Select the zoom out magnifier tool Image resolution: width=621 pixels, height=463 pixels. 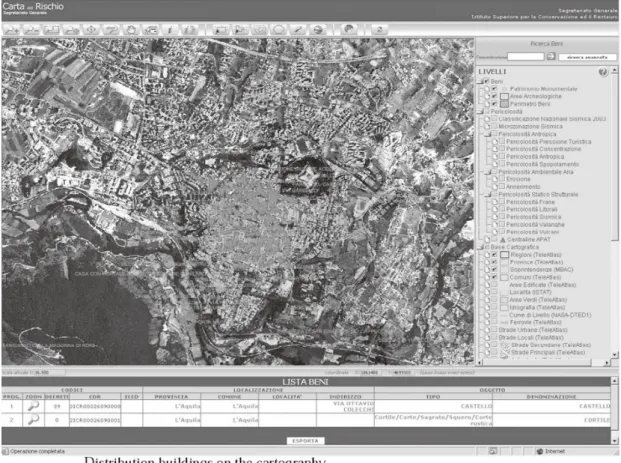31,30
